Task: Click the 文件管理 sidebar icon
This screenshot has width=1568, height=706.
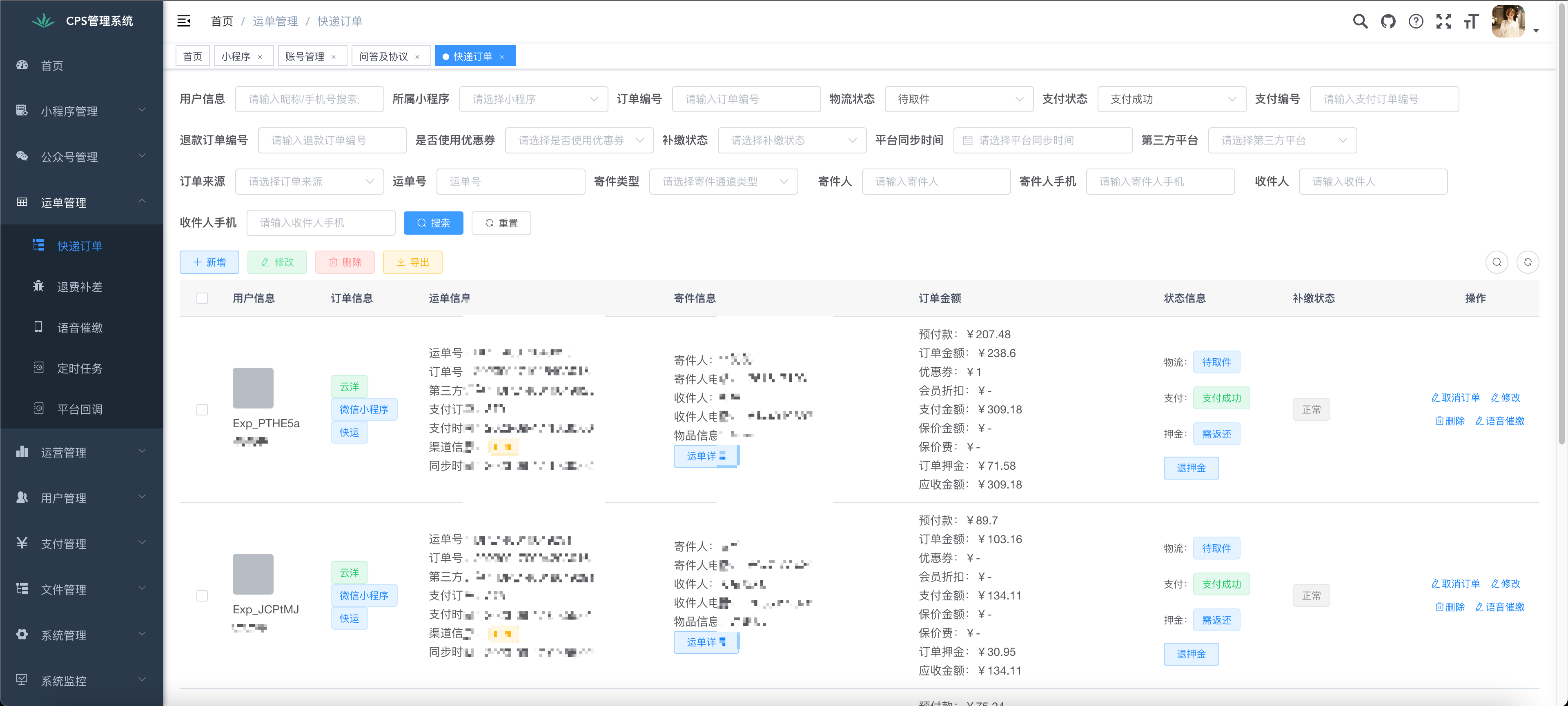Action: coord(22,588)
